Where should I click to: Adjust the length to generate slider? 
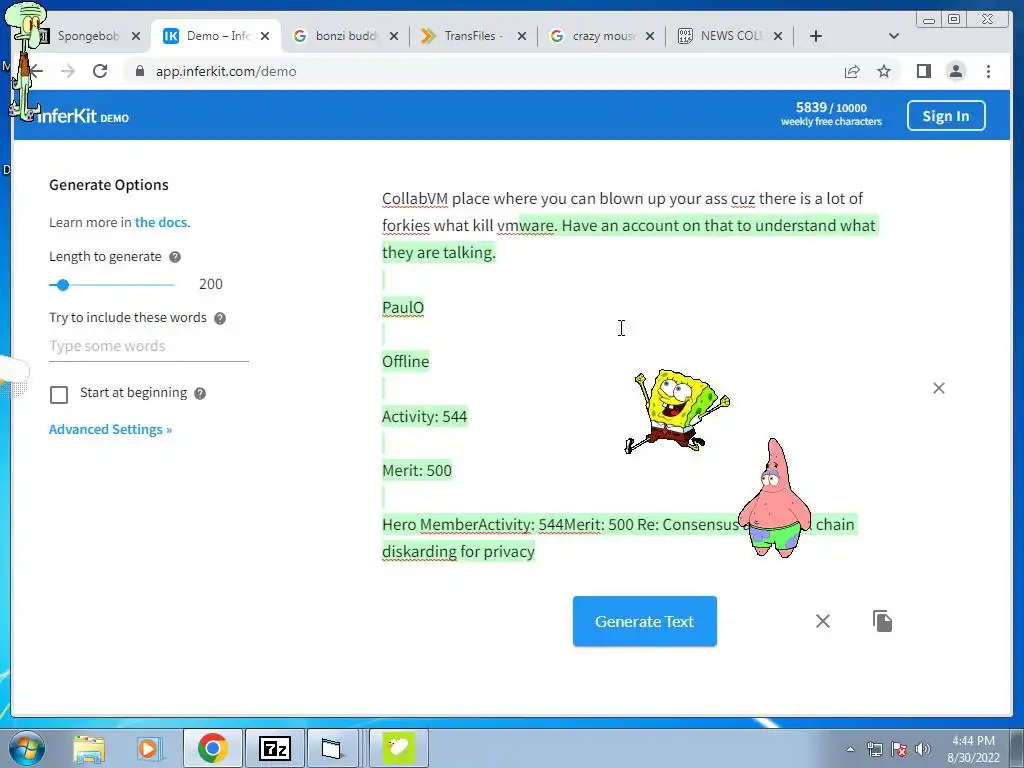63,285
